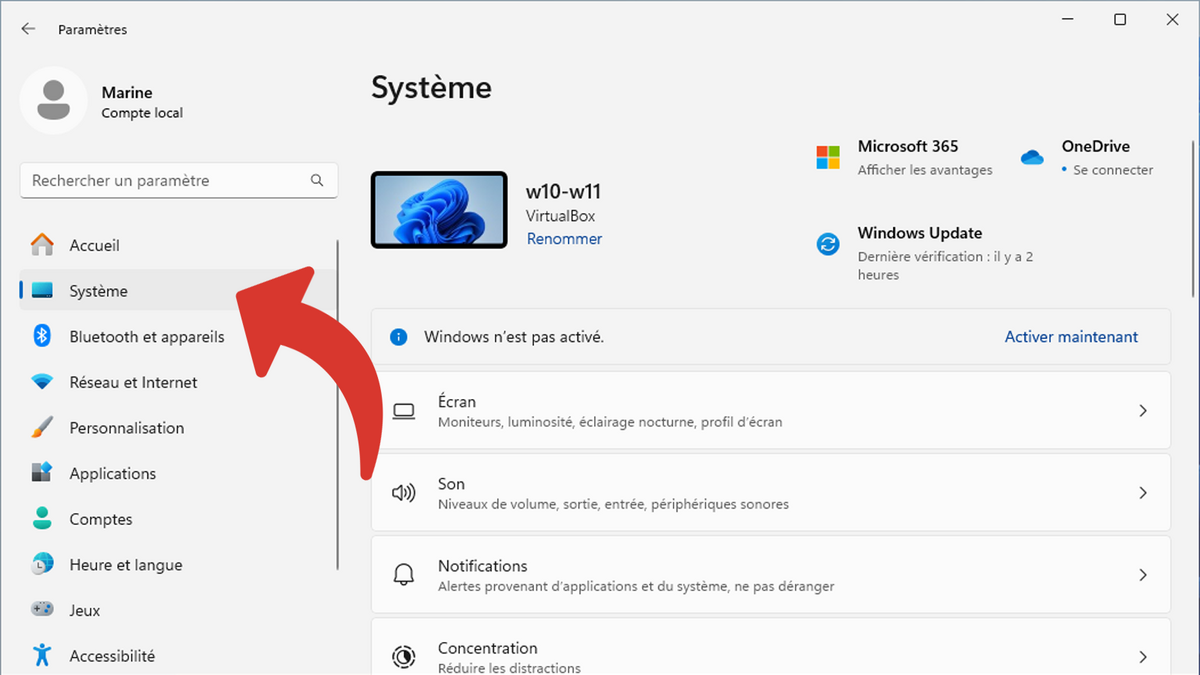Select Système in the sidebar
The height and width of the screenshot is (675, 1200).
click(x=178, y=291)
